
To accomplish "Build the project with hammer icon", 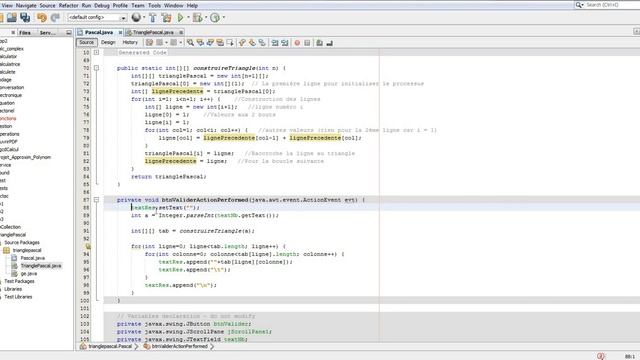I will [x=153, y=17].
